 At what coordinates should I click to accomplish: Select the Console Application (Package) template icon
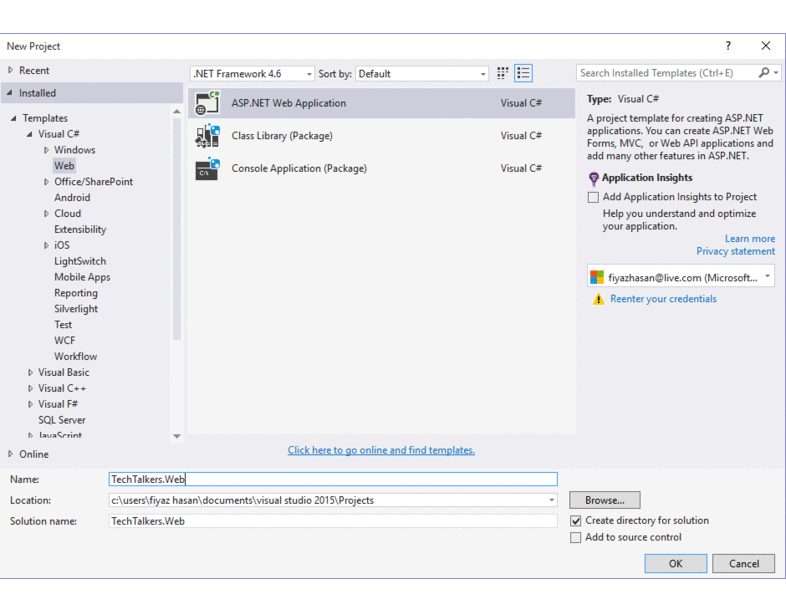pyautogui.click(x=208, y=168)
